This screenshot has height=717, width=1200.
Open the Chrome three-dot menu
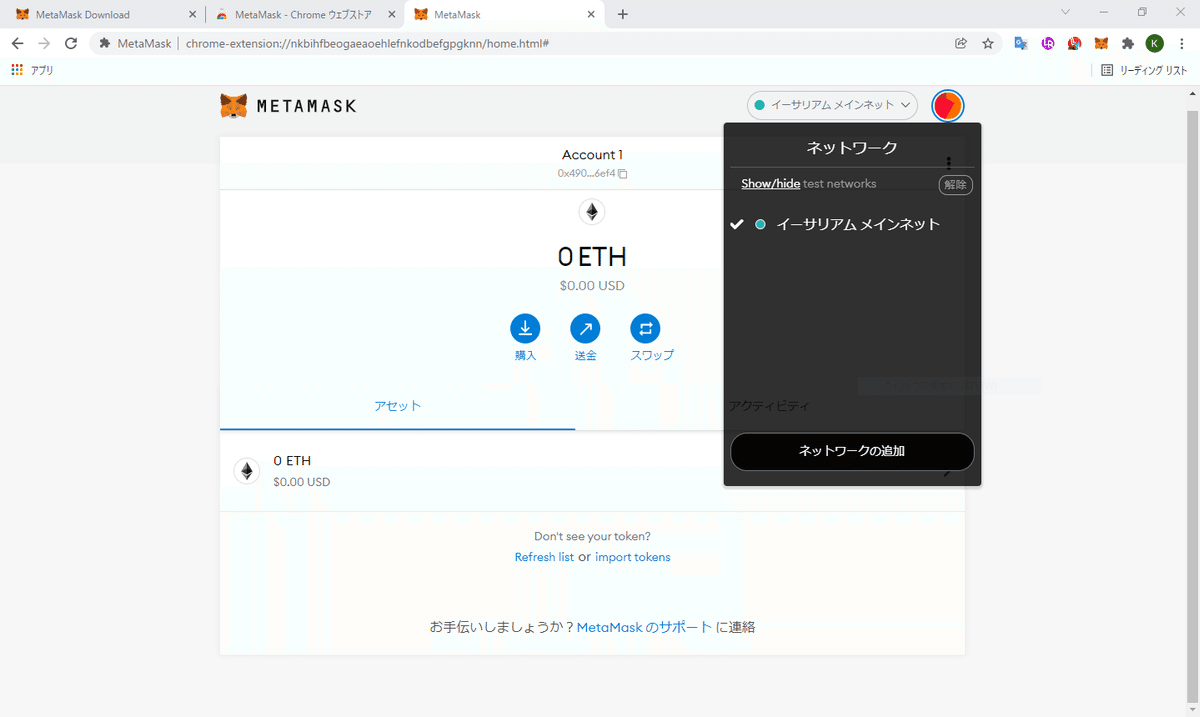click(1181, 43)
